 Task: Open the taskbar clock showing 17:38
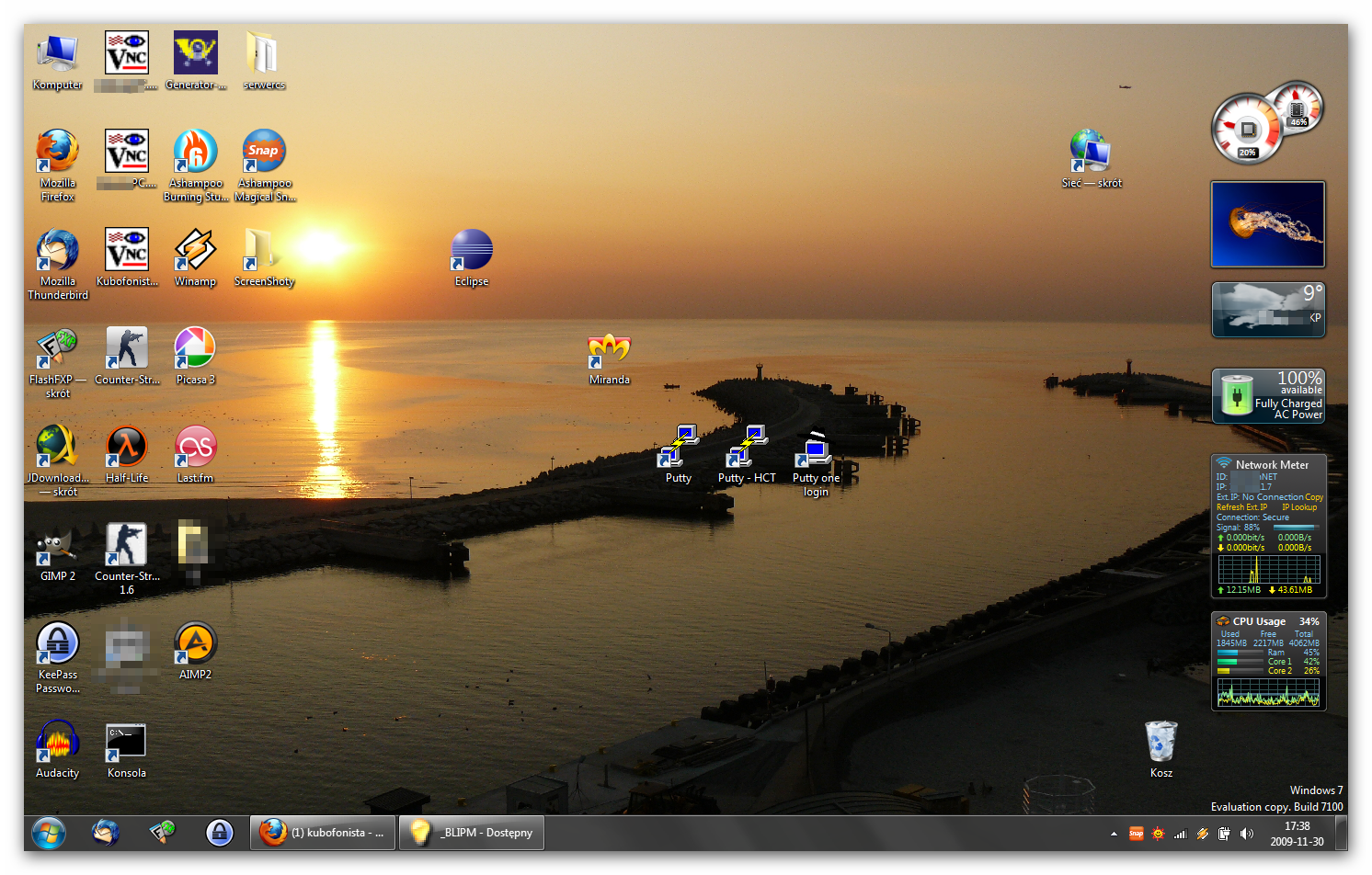click(x=1297, y=834)
